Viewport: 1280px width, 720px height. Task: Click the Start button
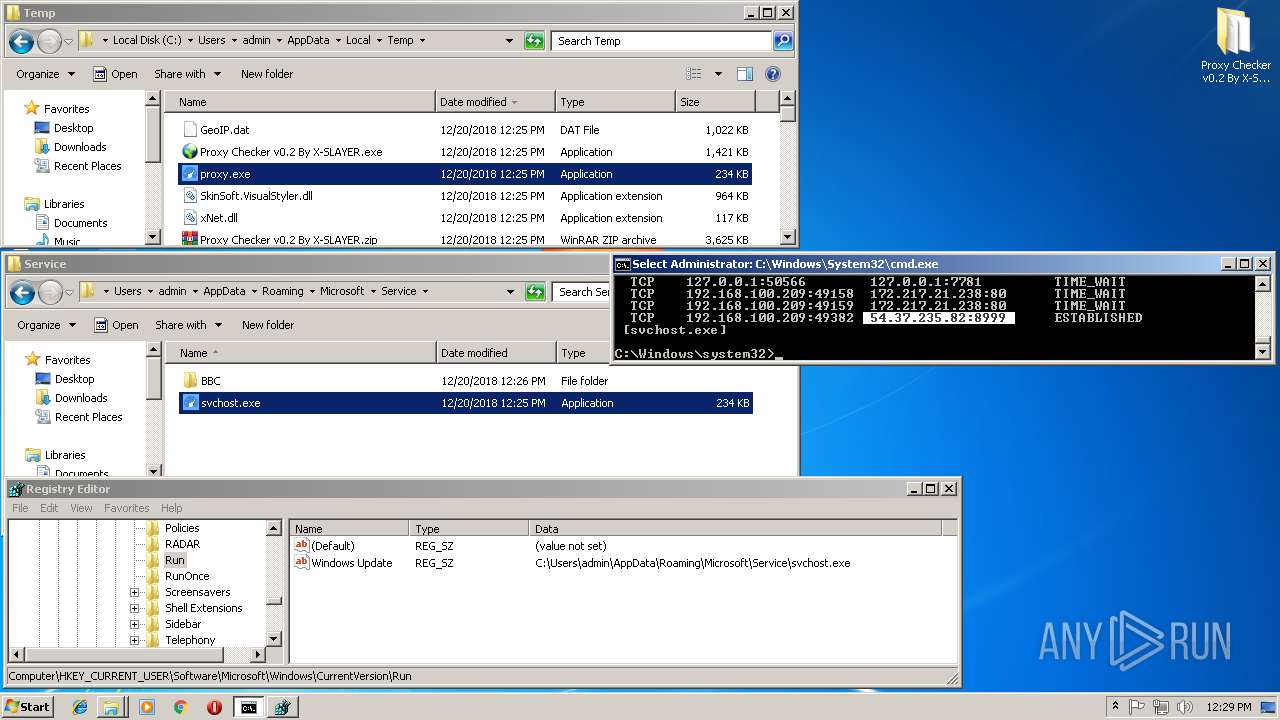point(27,707)
